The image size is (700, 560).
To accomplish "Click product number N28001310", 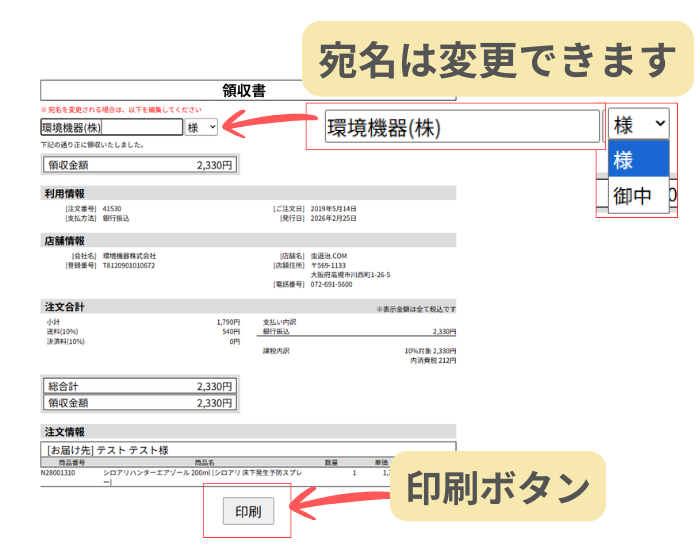I will (x=58, y=472).
